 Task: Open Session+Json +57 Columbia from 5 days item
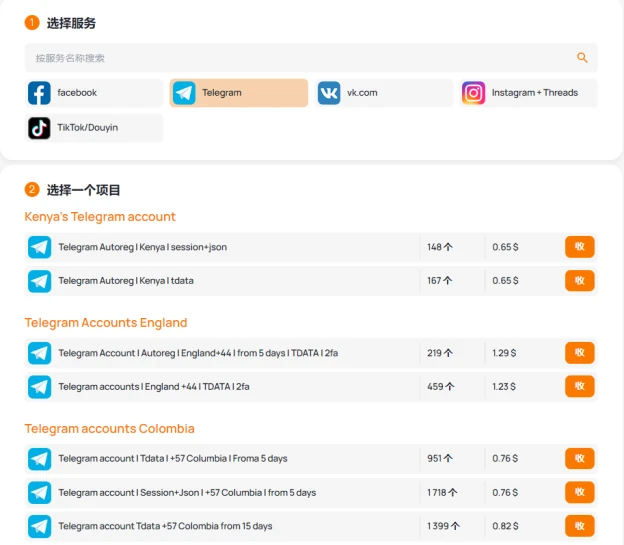[x=187, y=493]
